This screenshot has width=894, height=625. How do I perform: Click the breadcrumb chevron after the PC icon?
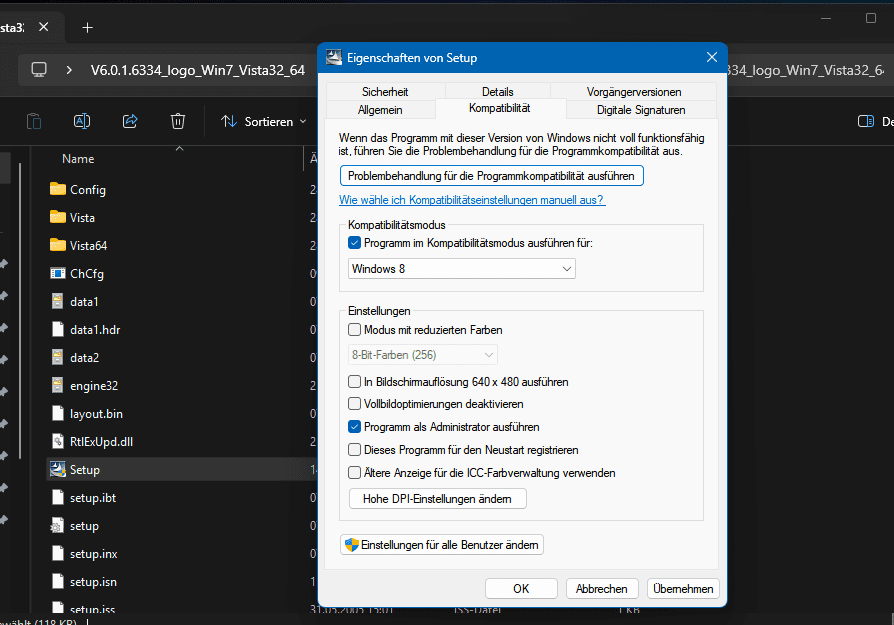click(69, 70)
